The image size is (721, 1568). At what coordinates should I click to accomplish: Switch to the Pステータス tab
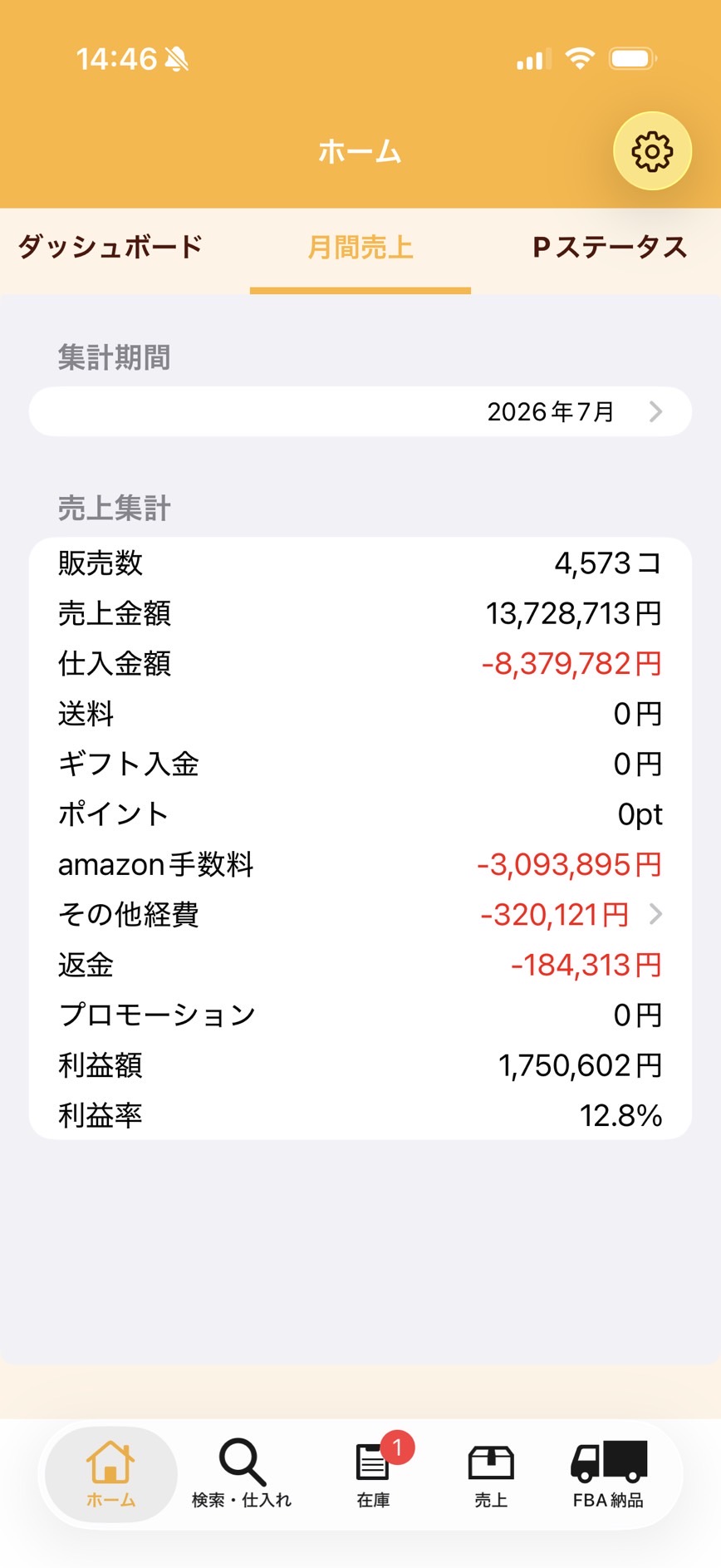(x=610, y=247)
